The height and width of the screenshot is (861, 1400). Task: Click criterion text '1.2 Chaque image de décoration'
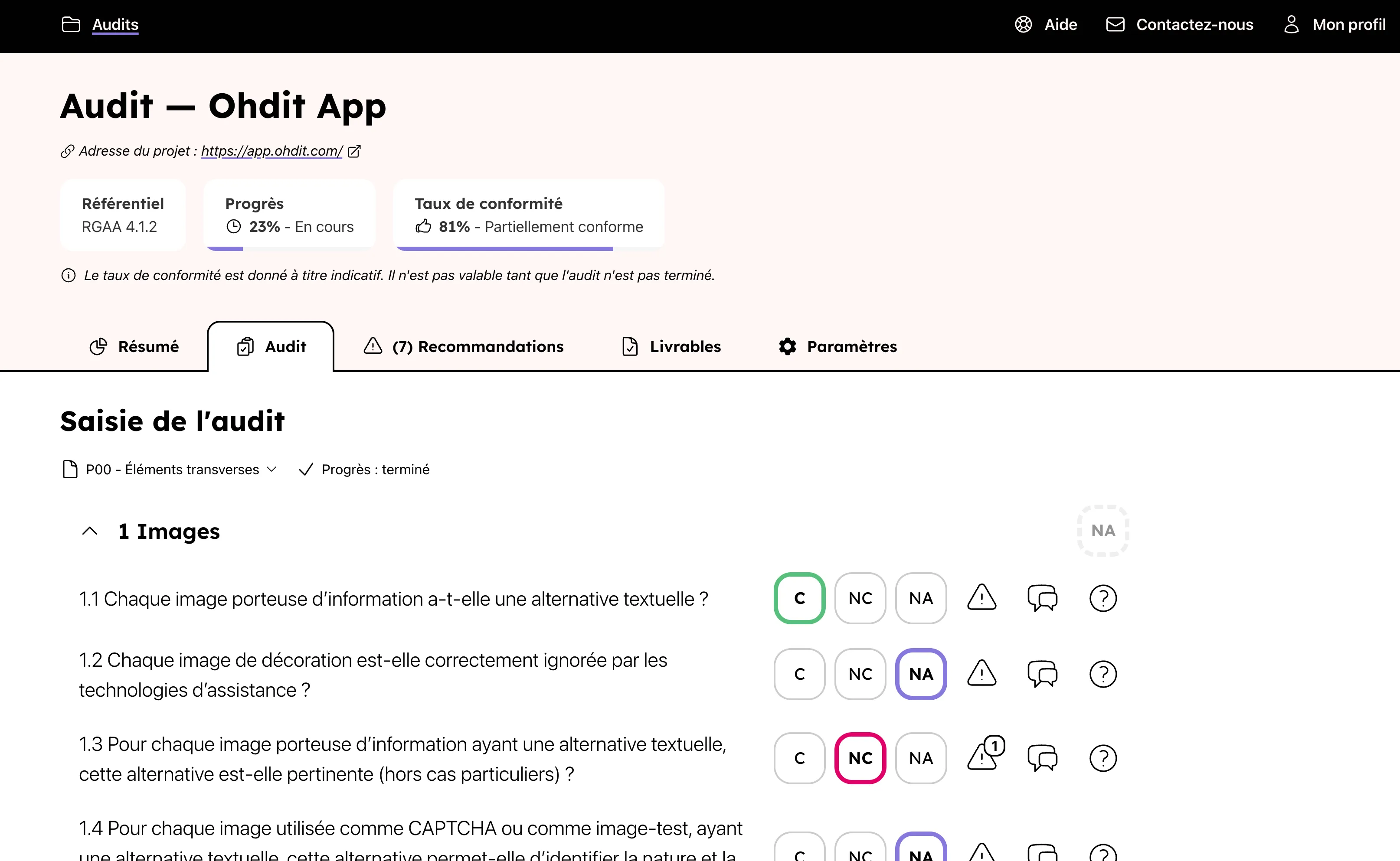click(373, 675)
